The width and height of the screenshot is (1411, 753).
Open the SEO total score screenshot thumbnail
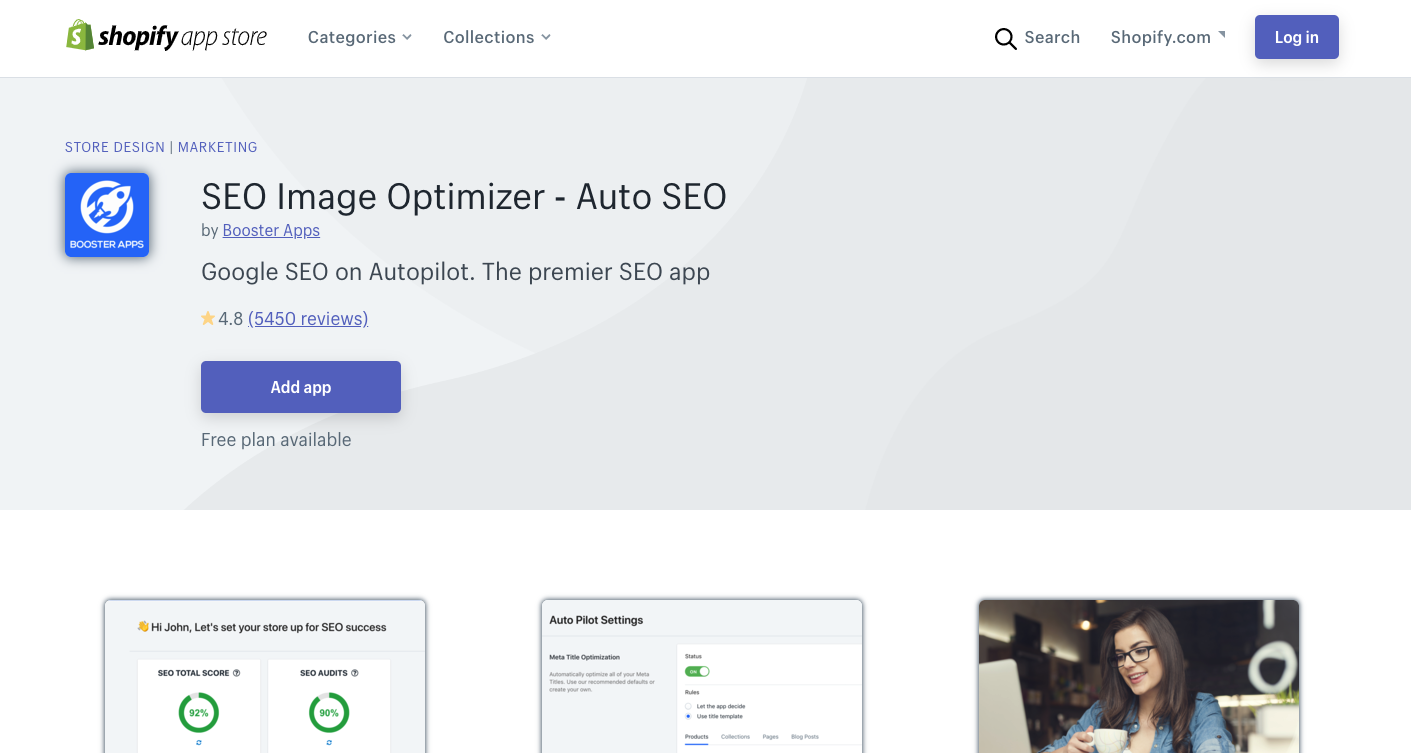coord(265,676)
